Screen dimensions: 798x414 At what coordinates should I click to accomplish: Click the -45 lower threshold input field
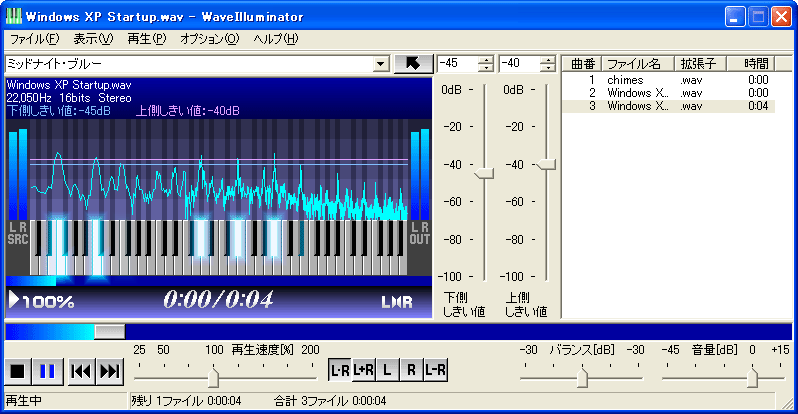(x=458, y=64)
